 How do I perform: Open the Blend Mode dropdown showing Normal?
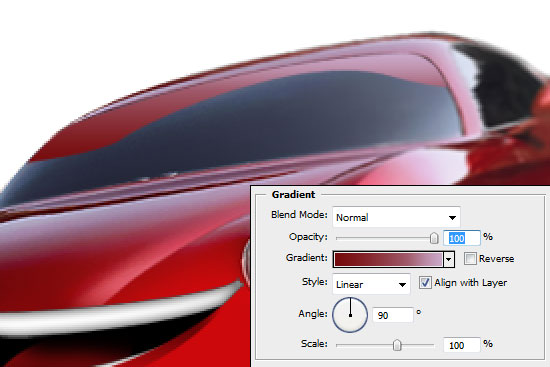point(396,217)
